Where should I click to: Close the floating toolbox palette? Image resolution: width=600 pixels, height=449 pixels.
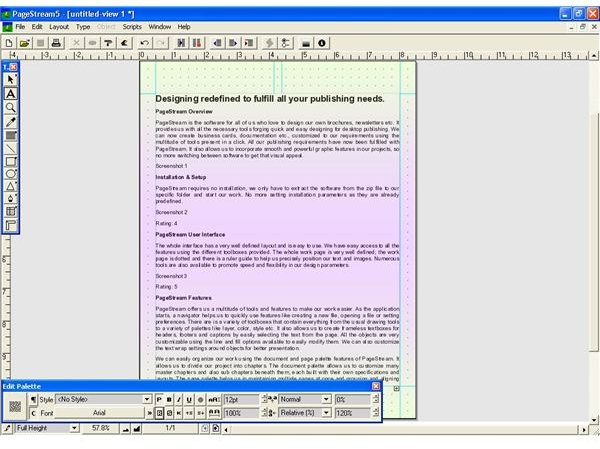13,67
